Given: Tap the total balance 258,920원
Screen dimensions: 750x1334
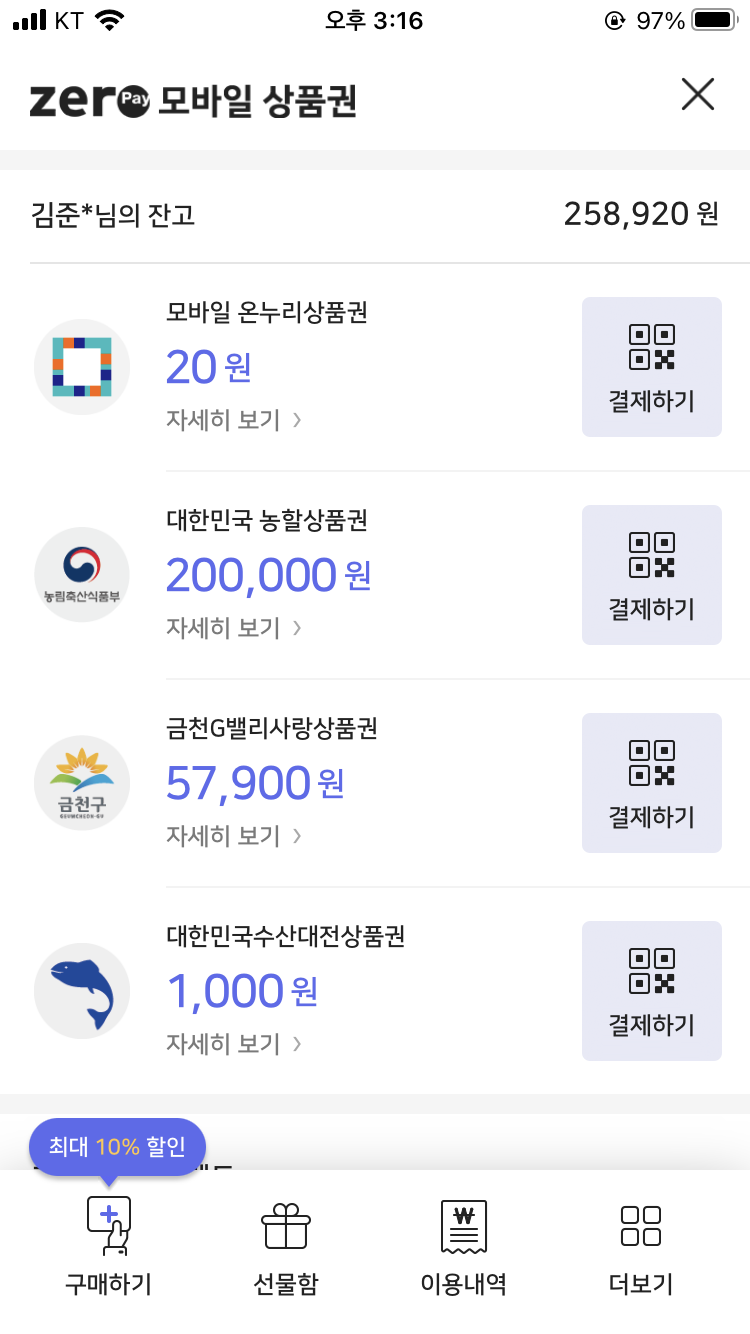Looking at the screenshot, I should (641, 214).
